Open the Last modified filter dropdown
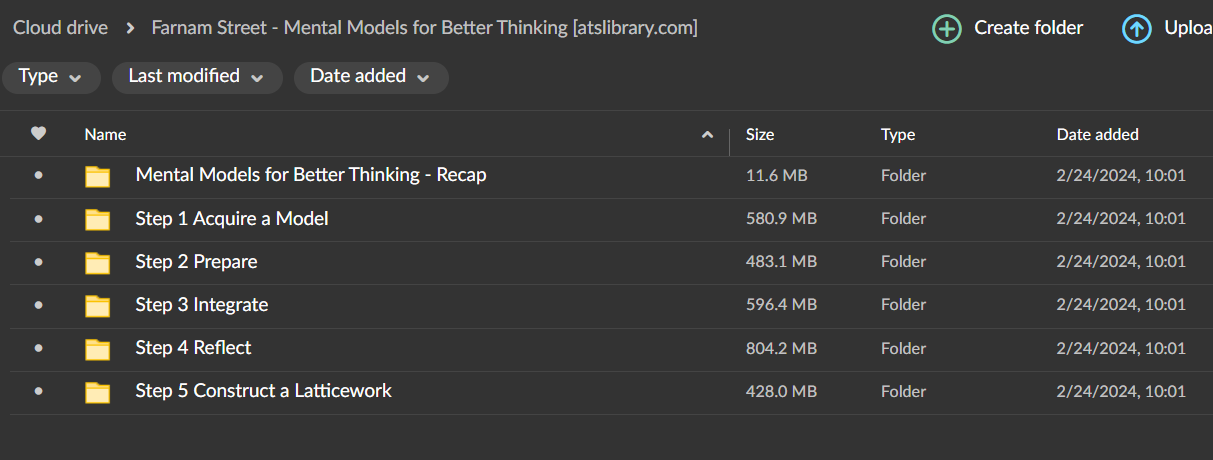The height and width of the screenshot is (460, 1213). pyautogui.click(x=197, y=77)
